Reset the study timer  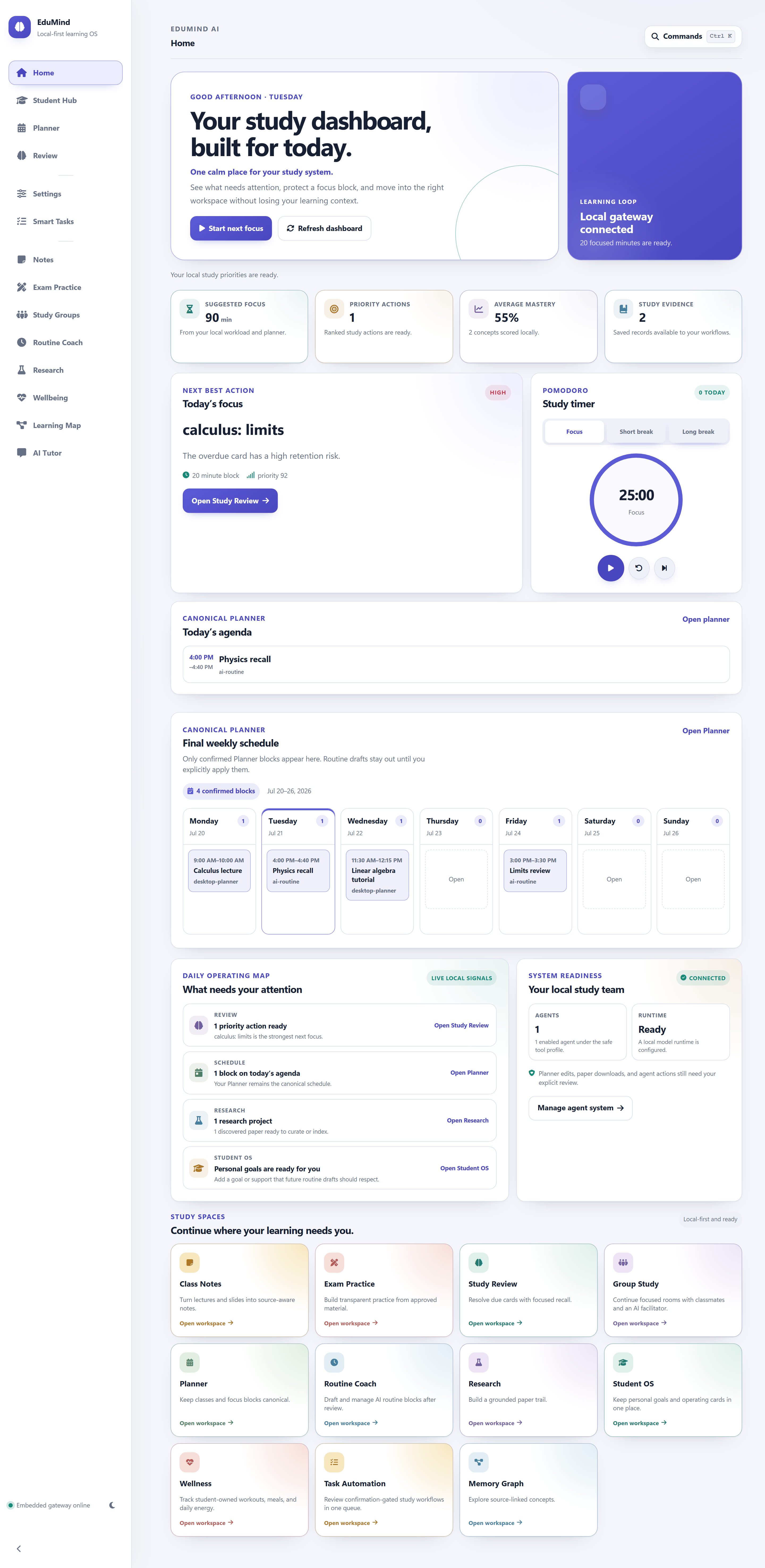coord(638,568)
